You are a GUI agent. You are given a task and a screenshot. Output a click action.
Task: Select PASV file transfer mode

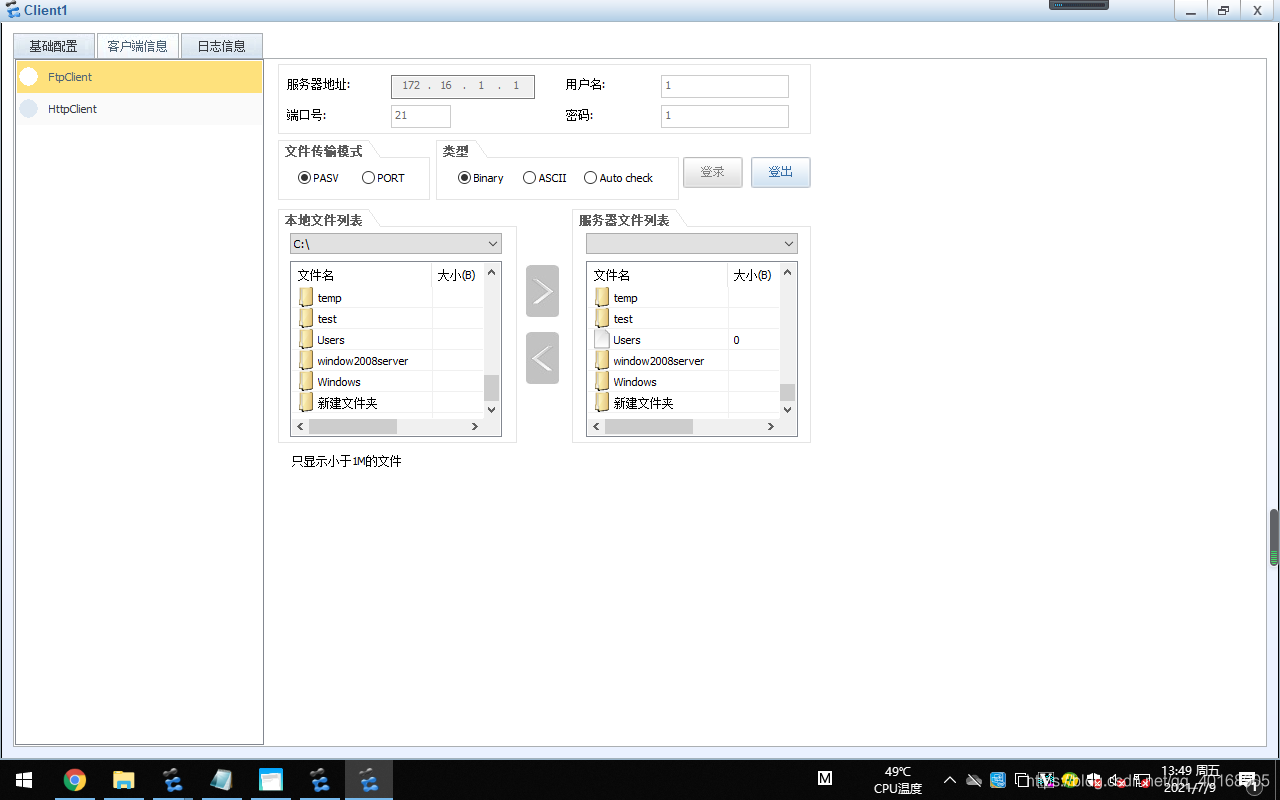click(x=319, y=178)
